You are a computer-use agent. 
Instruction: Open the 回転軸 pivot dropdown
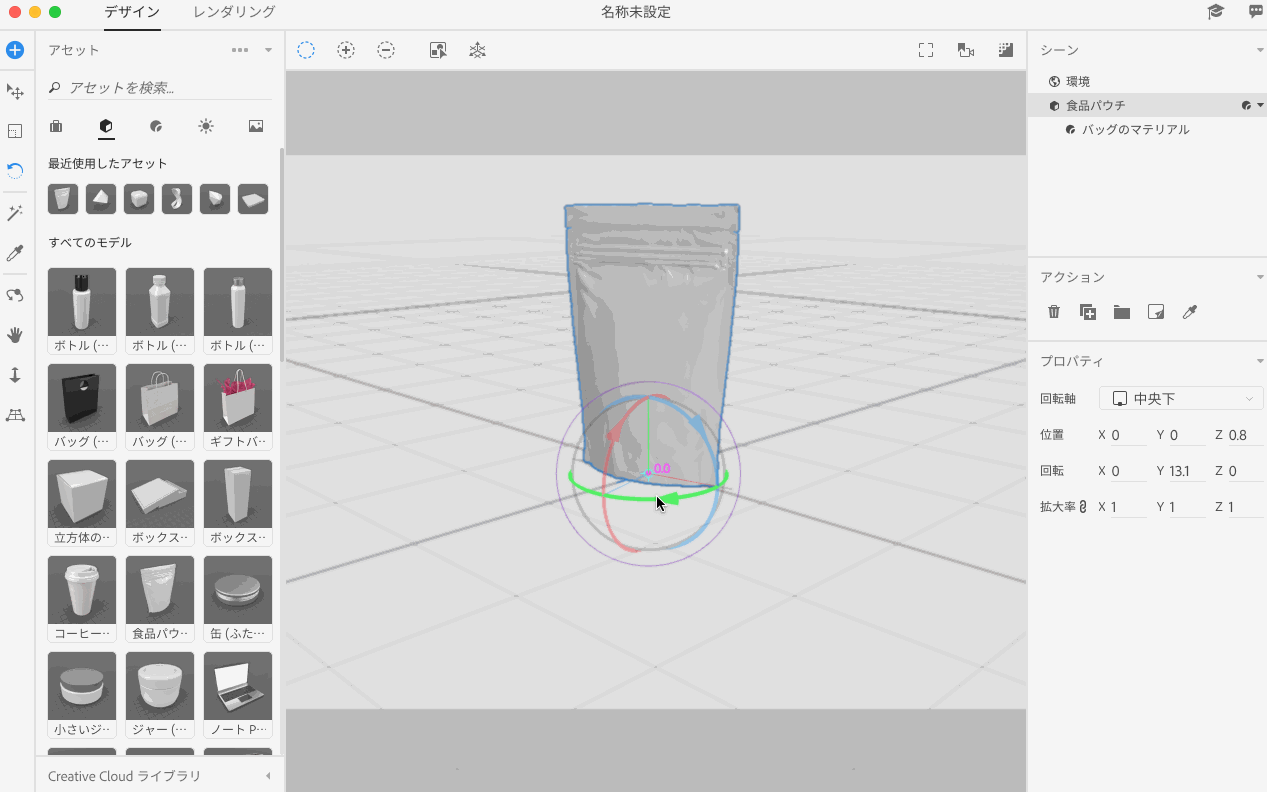point(1181,399)
